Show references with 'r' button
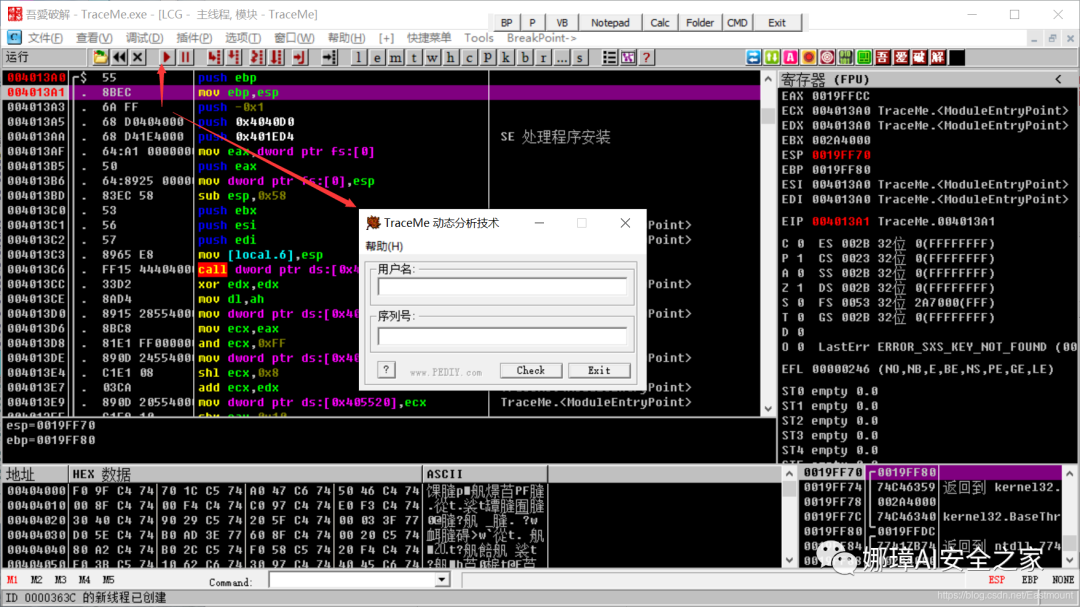 coord(543,57)
